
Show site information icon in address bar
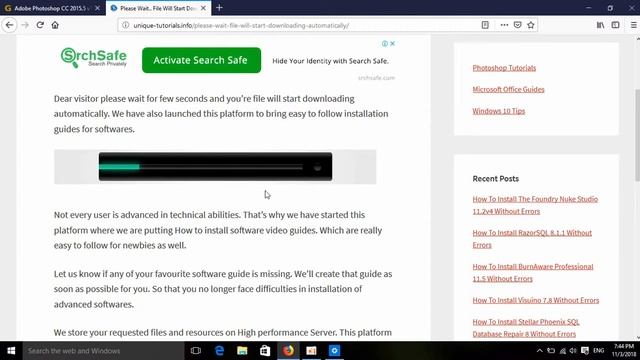(x=126, y=25)
